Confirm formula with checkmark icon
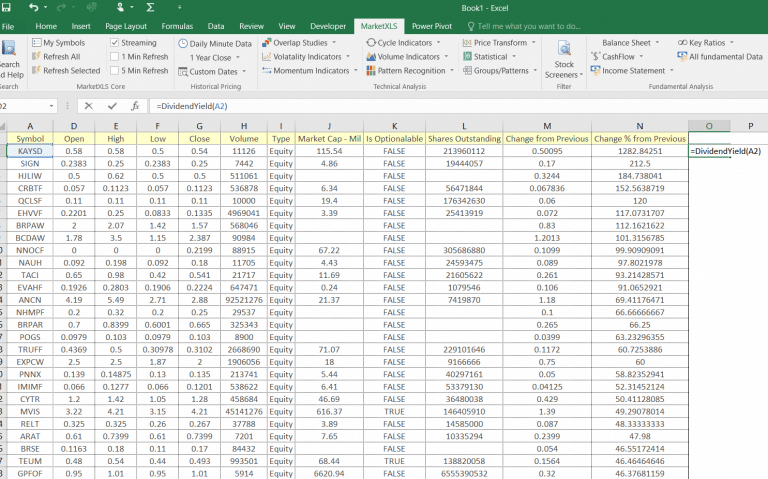 point(112,106)
